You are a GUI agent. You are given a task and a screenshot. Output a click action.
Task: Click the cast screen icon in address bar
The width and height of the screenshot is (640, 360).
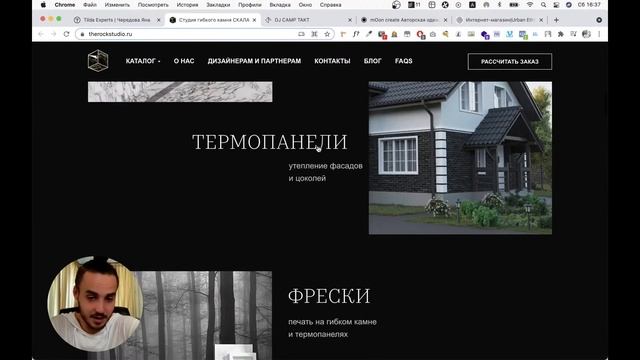(301, 34)
